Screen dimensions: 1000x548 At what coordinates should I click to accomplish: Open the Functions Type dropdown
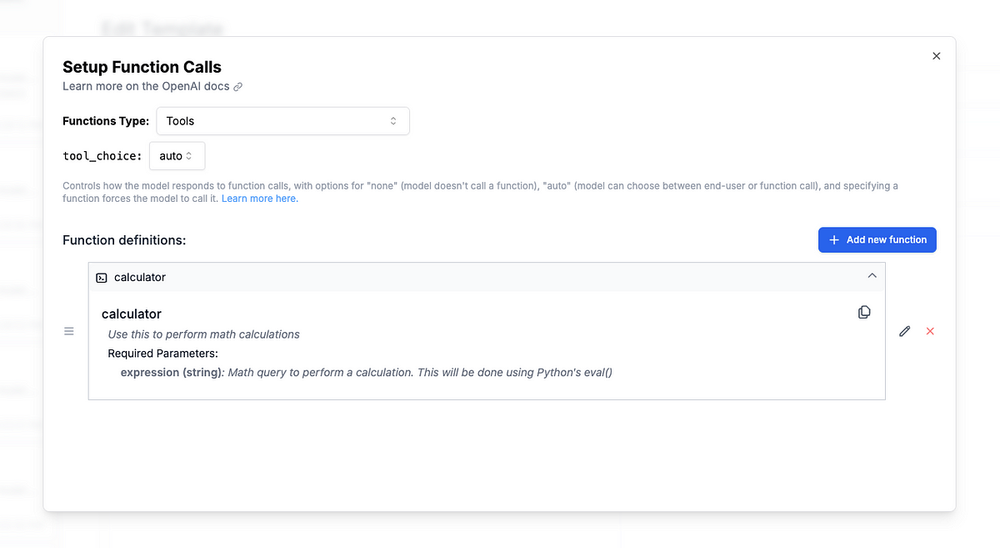tap(282, 121)
